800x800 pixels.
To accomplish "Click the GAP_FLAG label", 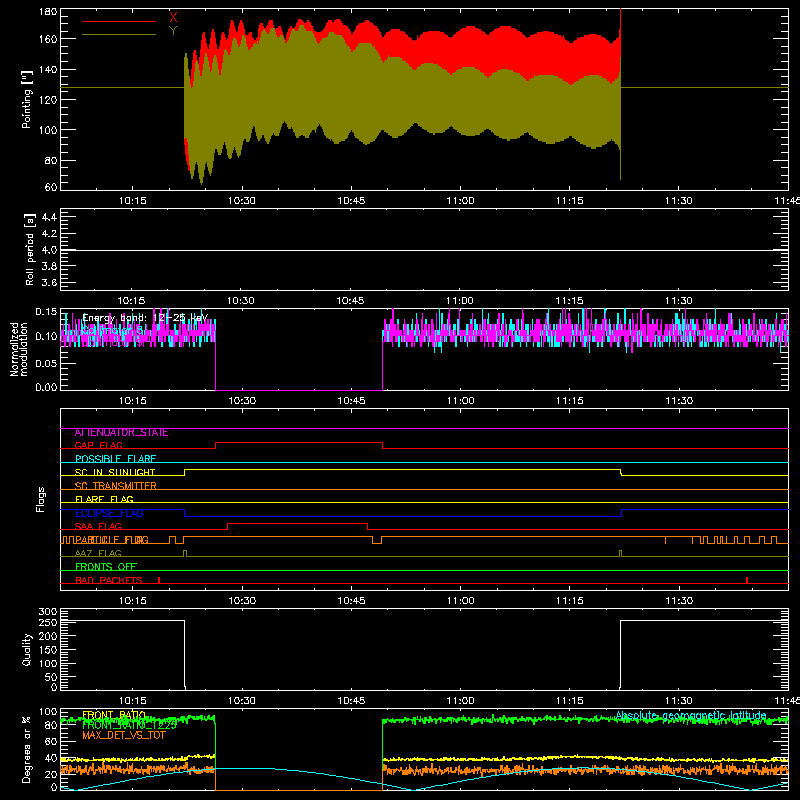I will [98, 445].
